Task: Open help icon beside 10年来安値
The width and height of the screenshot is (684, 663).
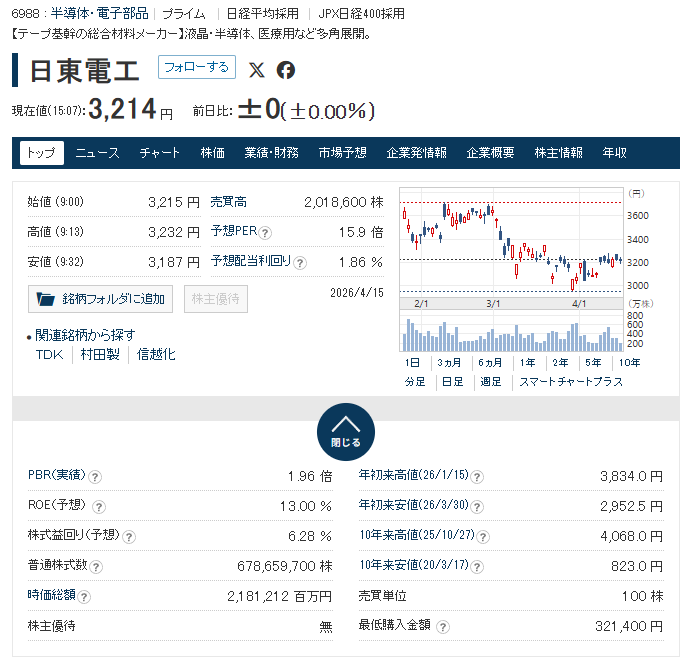Action: (477, 567)
